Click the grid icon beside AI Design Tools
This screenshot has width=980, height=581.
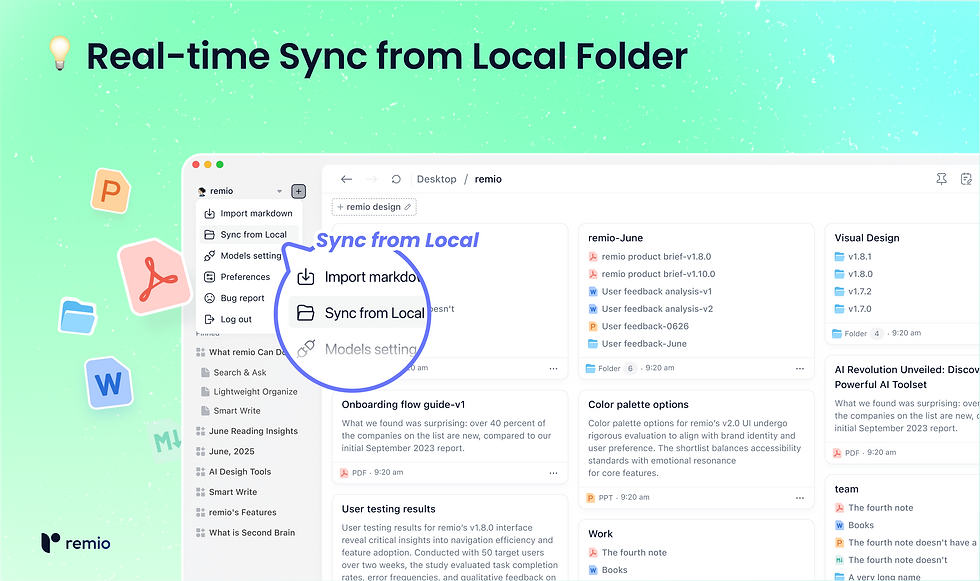point(201,472)
